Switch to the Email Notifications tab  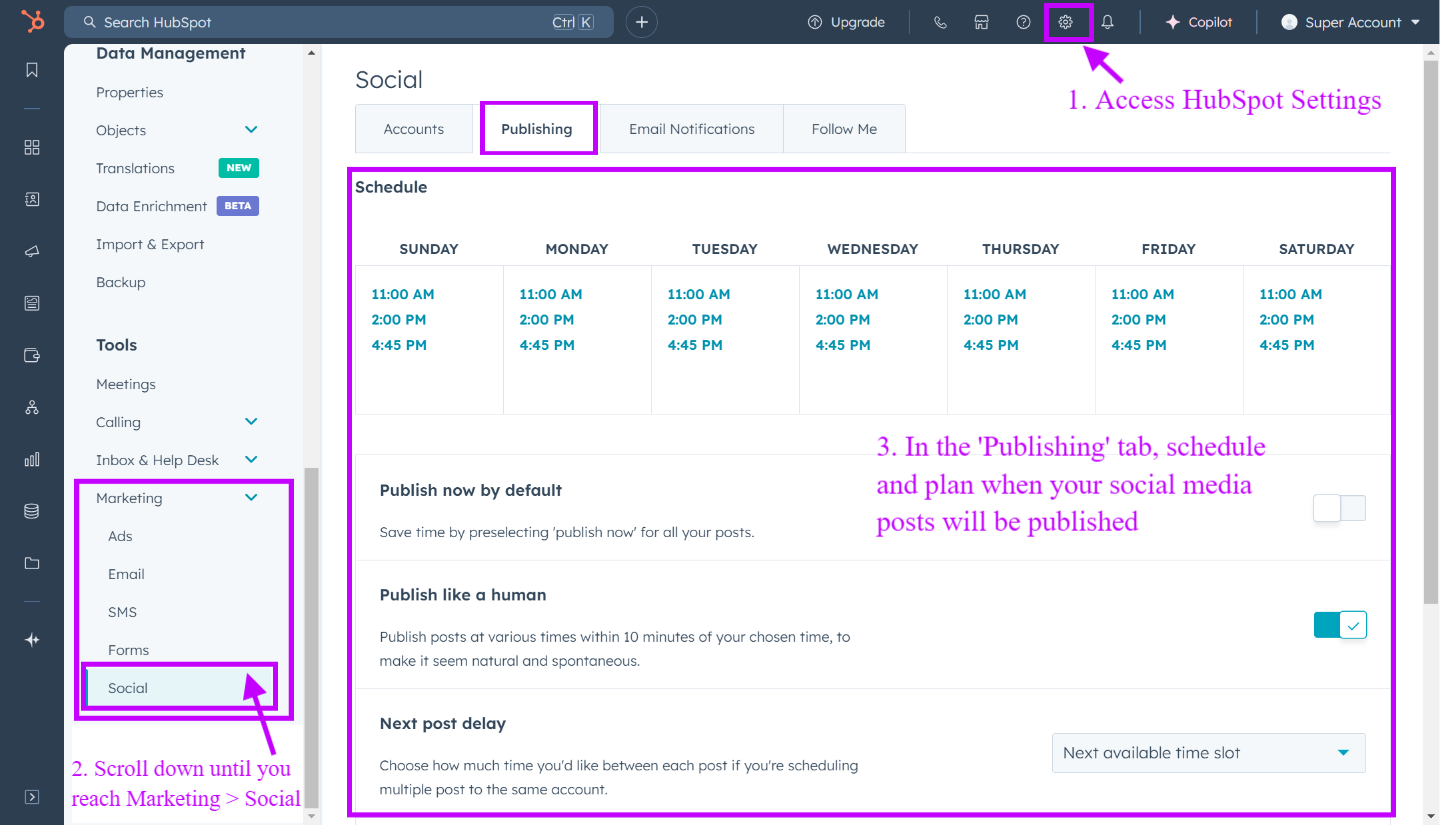692,129
